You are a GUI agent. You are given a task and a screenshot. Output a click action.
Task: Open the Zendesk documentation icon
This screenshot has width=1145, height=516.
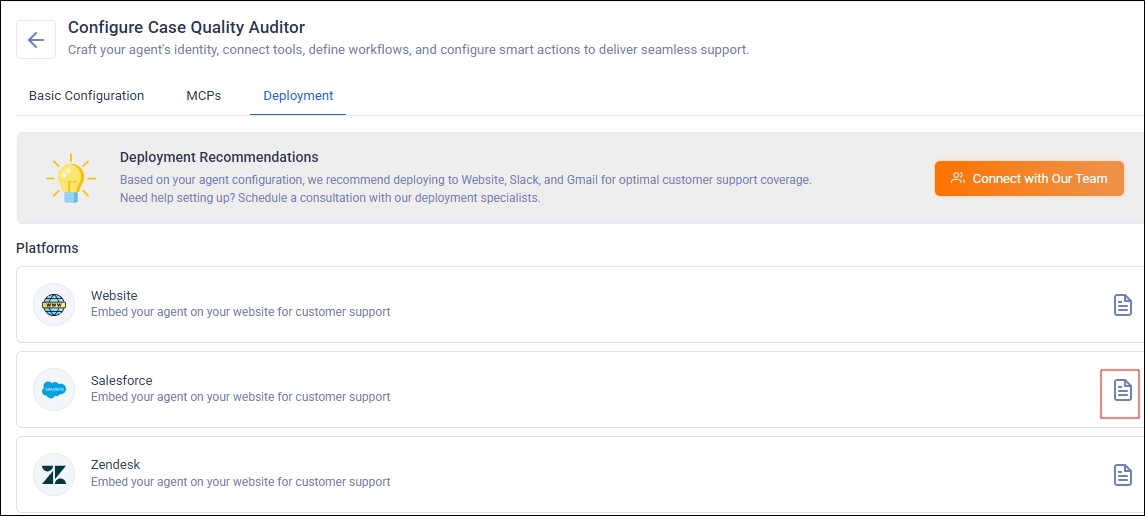[x=1122, y=474]
